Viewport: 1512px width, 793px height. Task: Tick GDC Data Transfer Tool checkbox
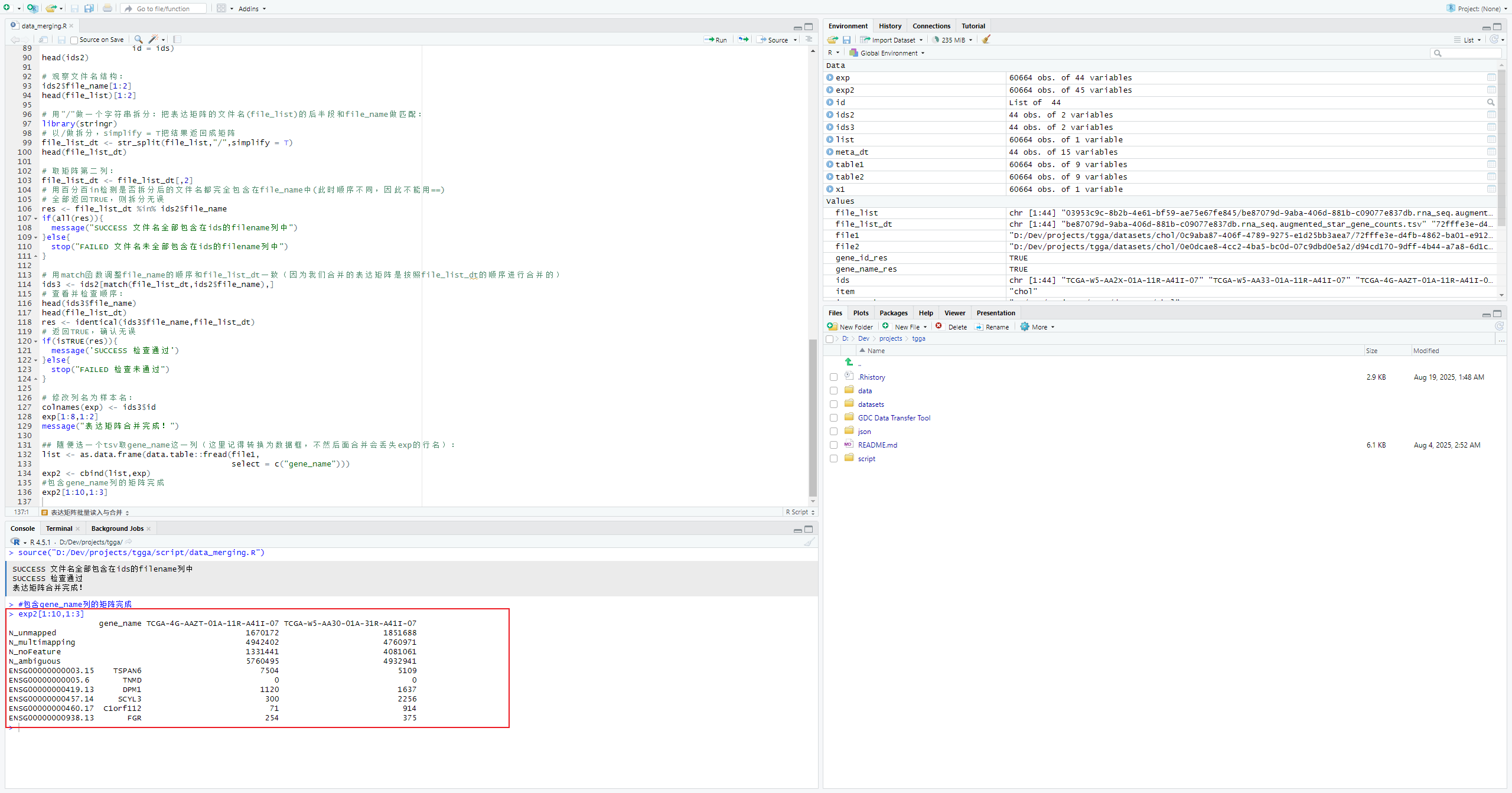(833, 418)
